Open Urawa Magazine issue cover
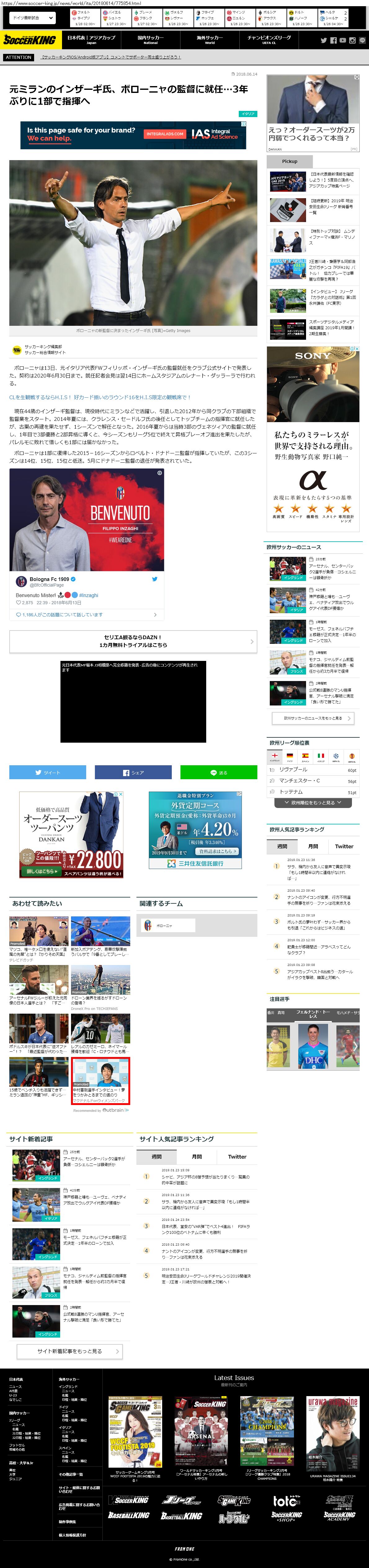This screenshot has height=1568, width=369. [332, 1433]
